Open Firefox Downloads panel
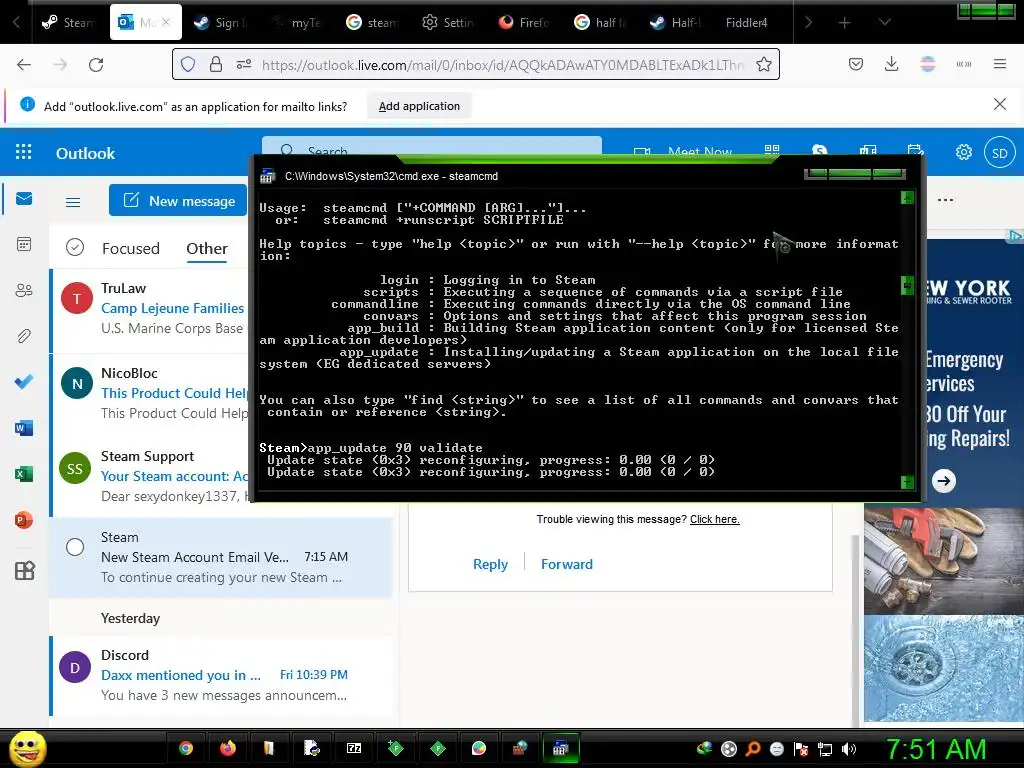The height and width of the screenshot is (768, 1024). click(891, 64)
